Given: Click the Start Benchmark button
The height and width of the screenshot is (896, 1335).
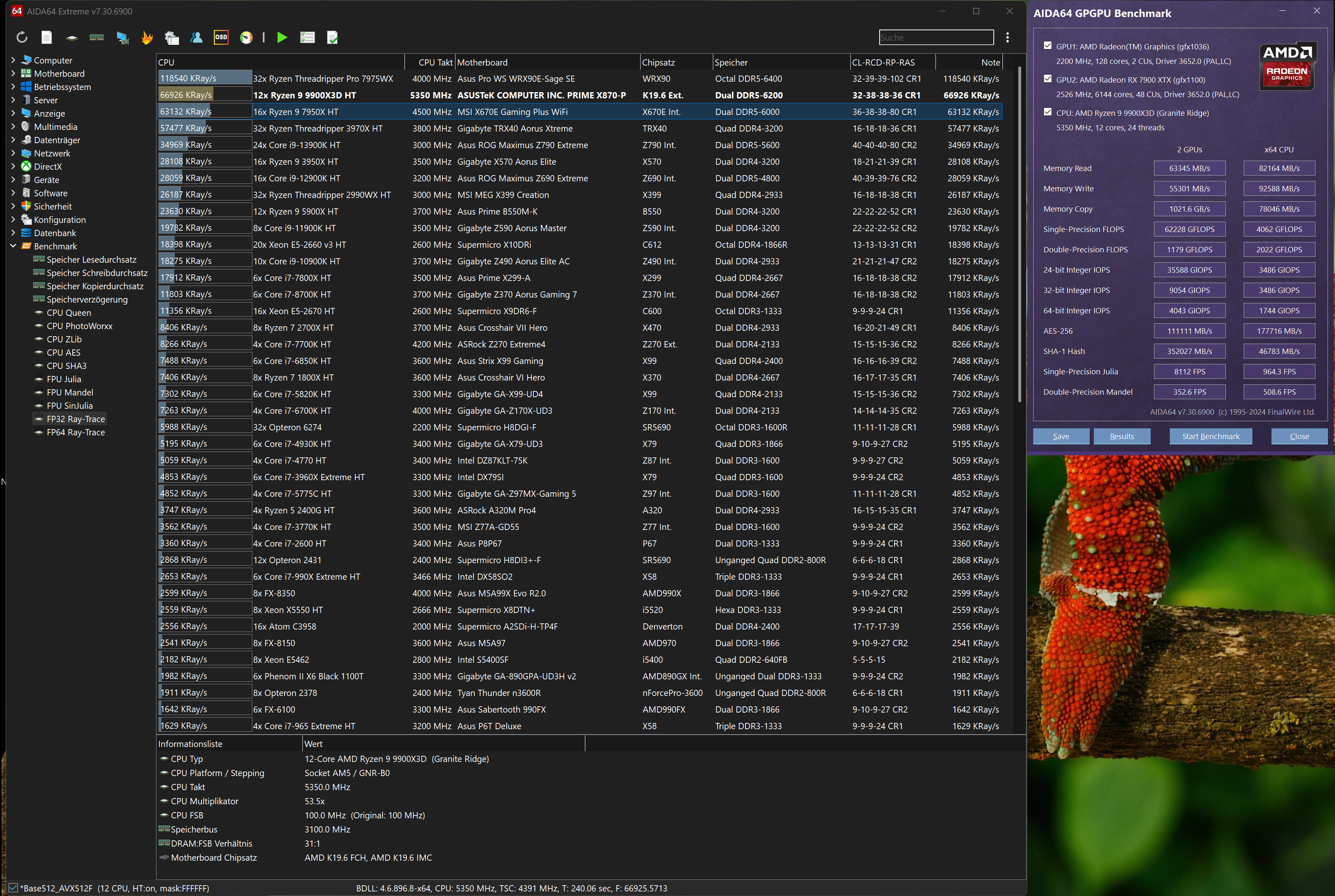Looking at the screenshot, I should click(x=1211, y=436).
